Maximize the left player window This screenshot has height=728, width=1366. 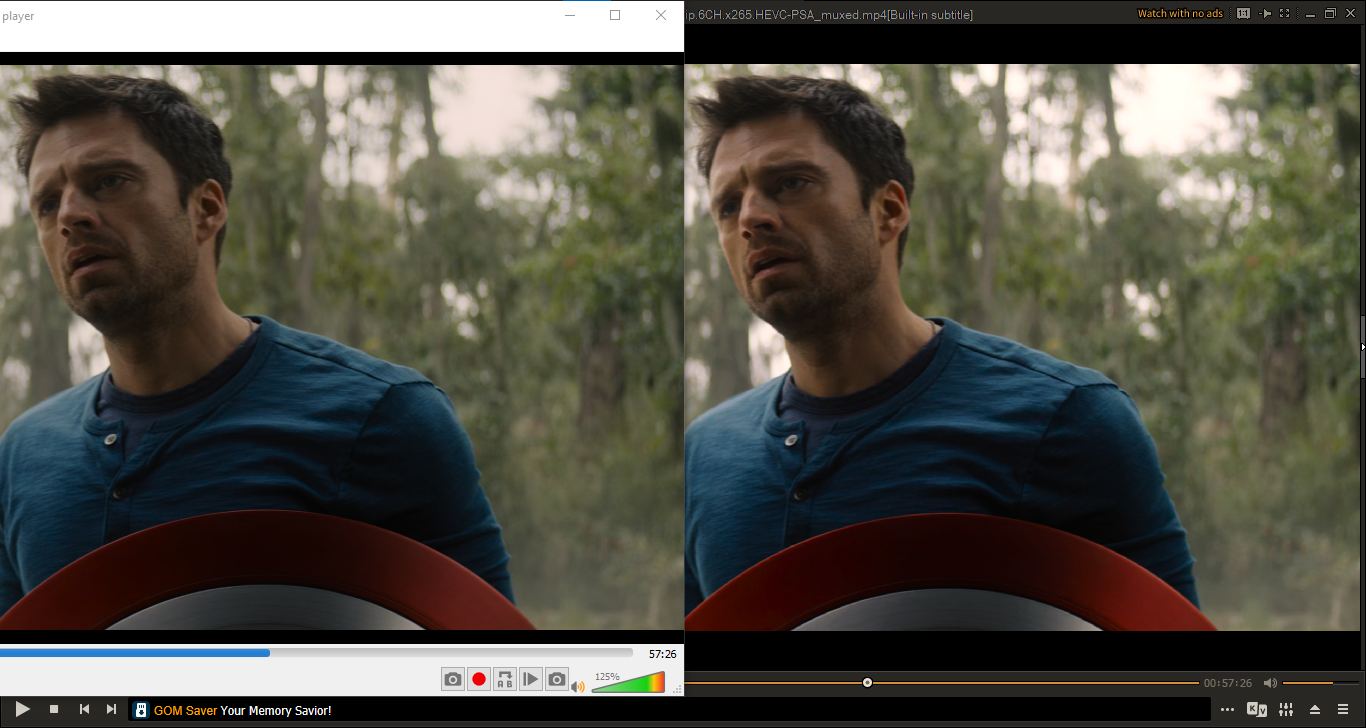(x=615, y=15)
